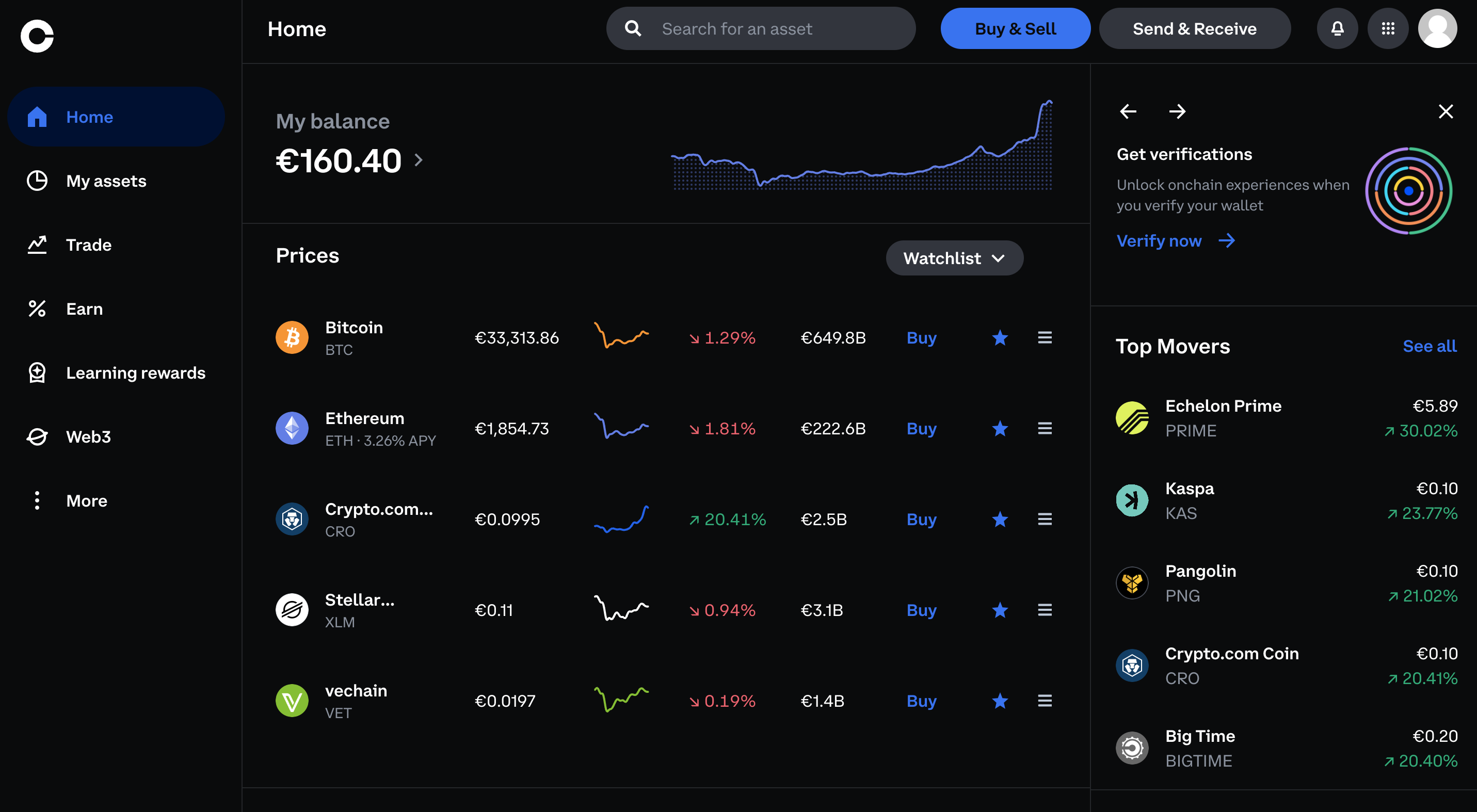Click the vechain VET coin icon
The height and width of the screenshot is (812, 1477).
coord(292,700)
